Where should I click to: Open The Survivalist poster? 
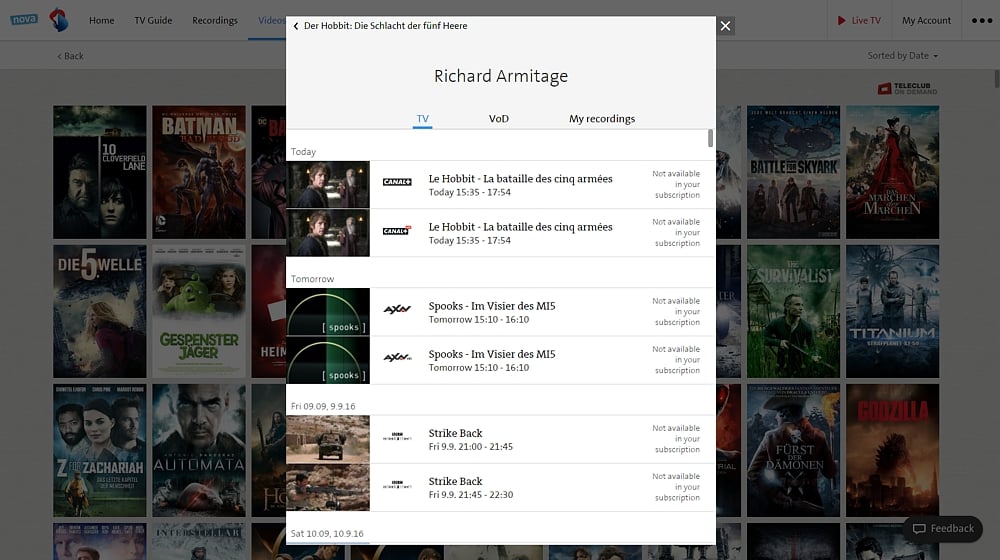tap(793, 311)
